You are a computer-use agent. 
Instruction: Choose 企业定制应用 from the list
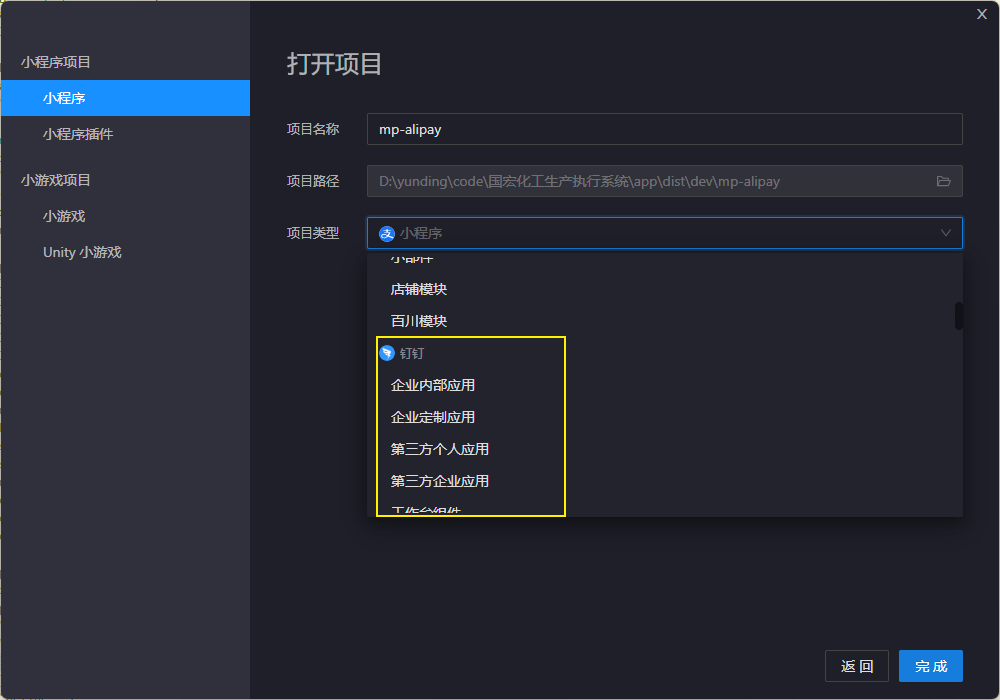[x=665, y=417]
